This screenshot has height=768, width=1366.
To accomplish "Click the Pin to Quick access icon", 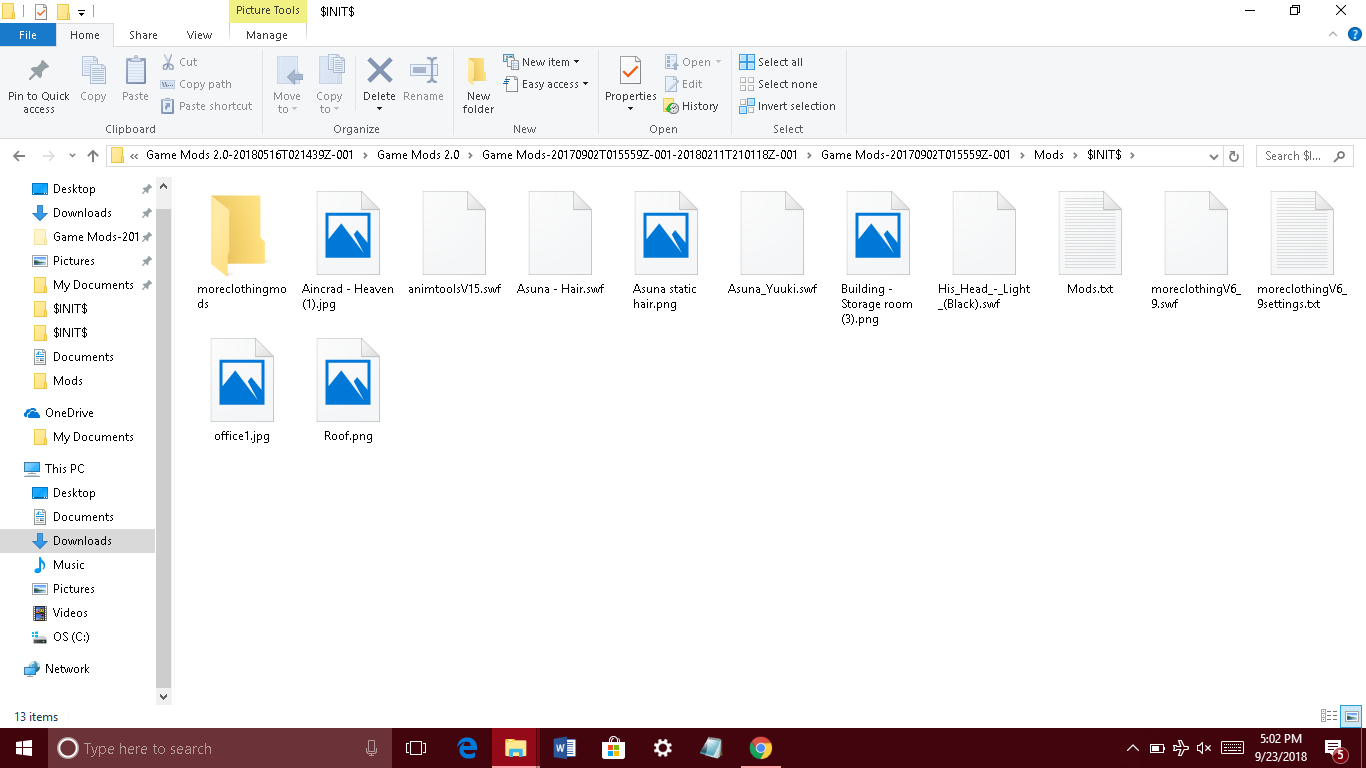I will pos(38,73).
